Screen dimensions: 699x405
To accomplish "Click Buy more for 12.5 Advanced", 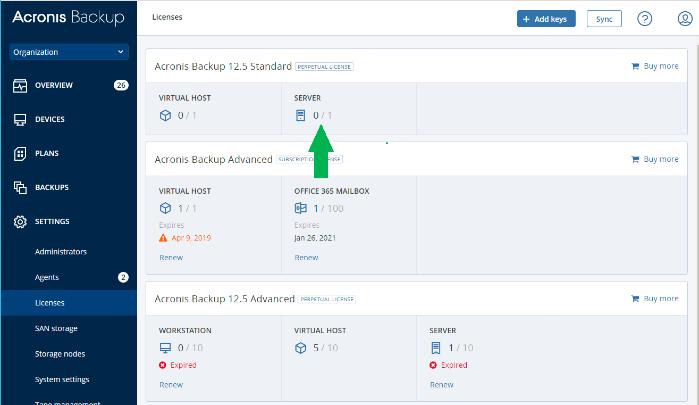I will [x=661, y=298].
